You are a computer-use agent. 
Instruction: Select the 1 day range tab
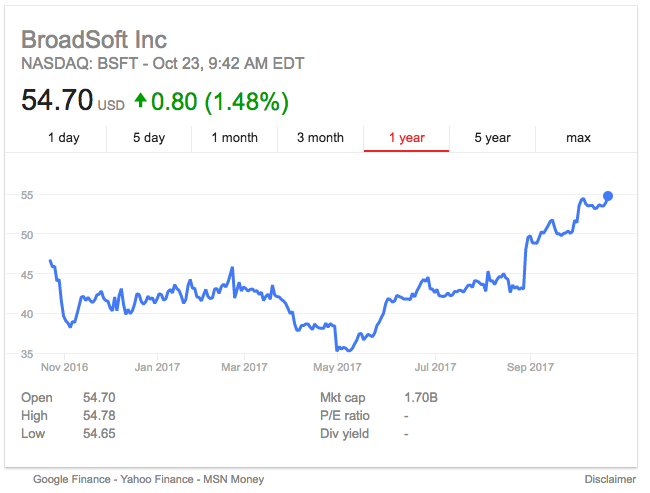pyautogui.click(x=63, y=138)
